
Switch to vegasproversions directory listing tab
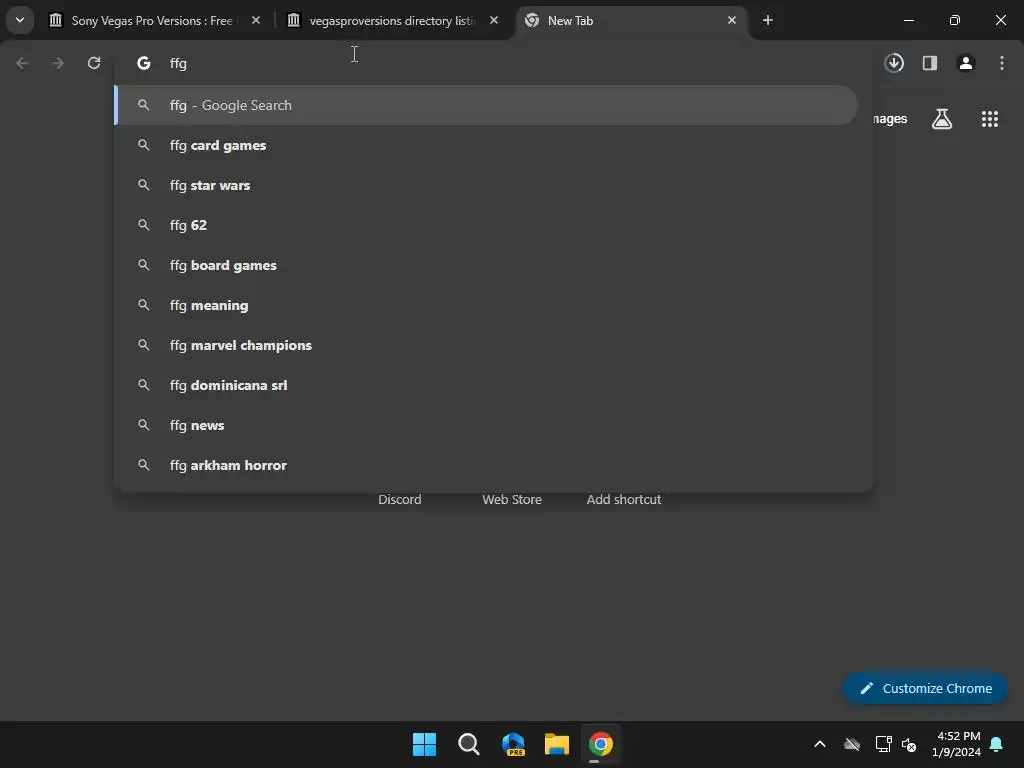392,20
